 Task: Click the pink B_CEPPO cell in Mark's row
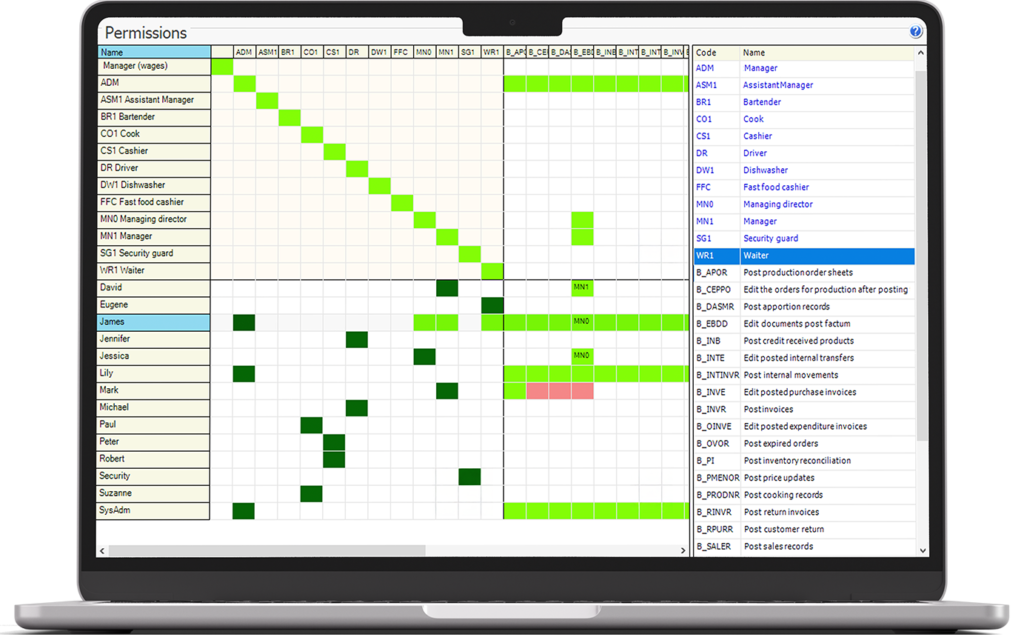click(x=537, y=391)
